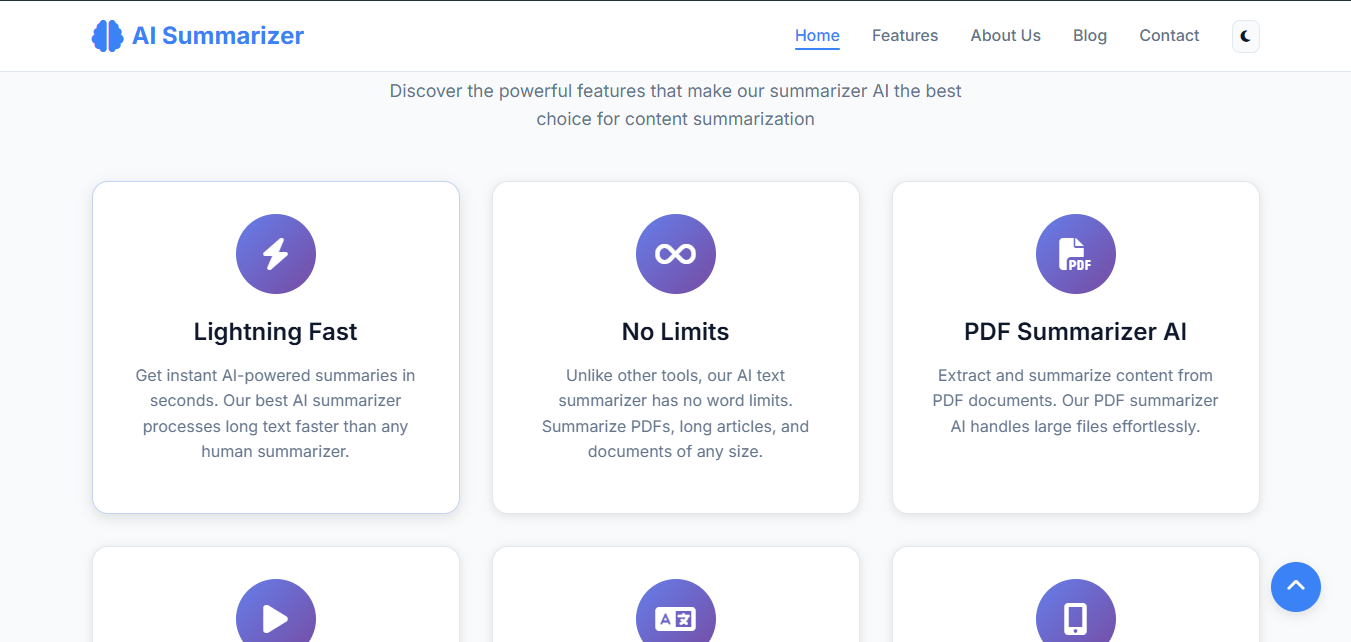Click the brain logo icon

pyautogui.click(x=107, y=36)
